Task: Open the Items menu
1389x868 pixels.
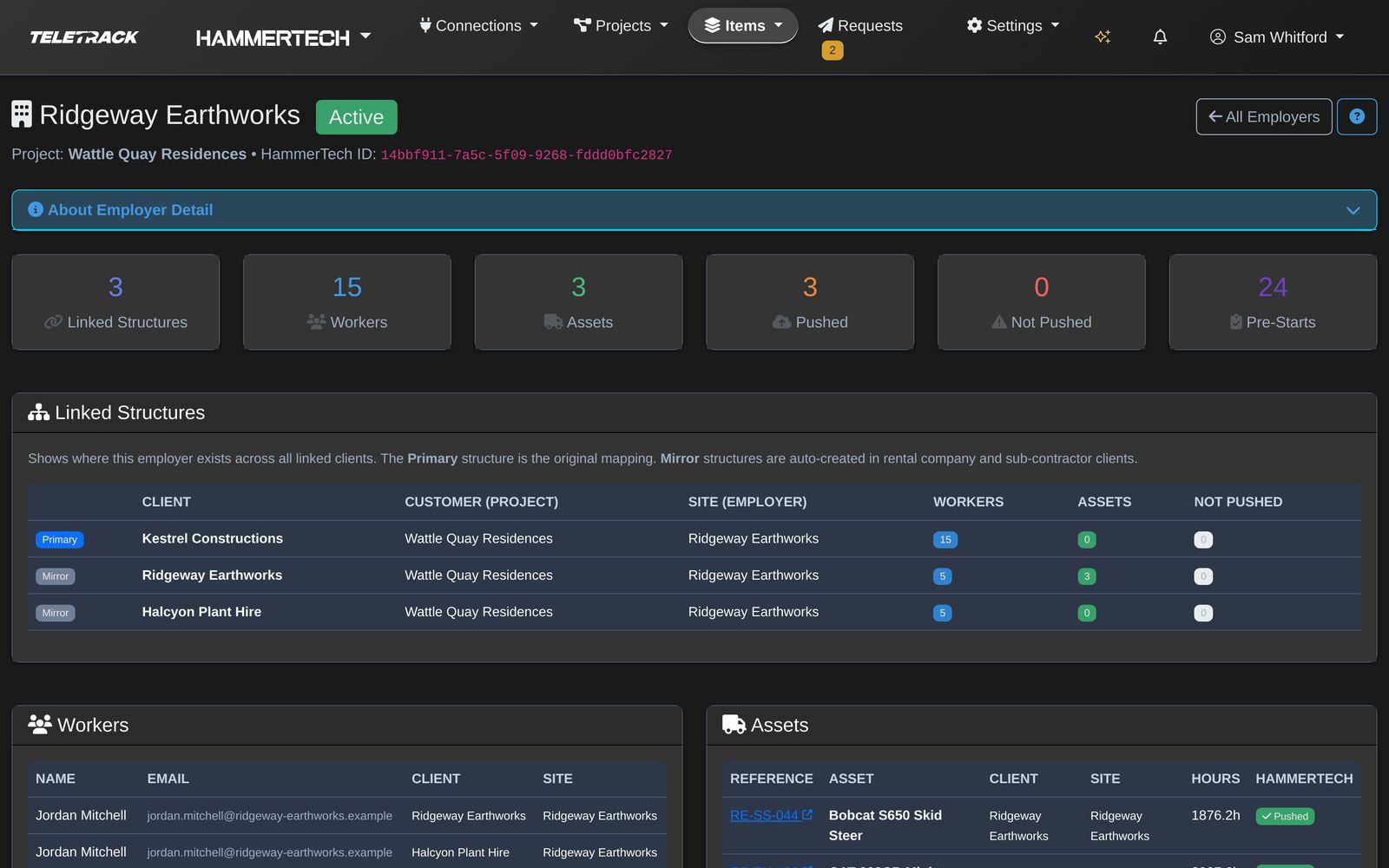Action: [743, 26]
